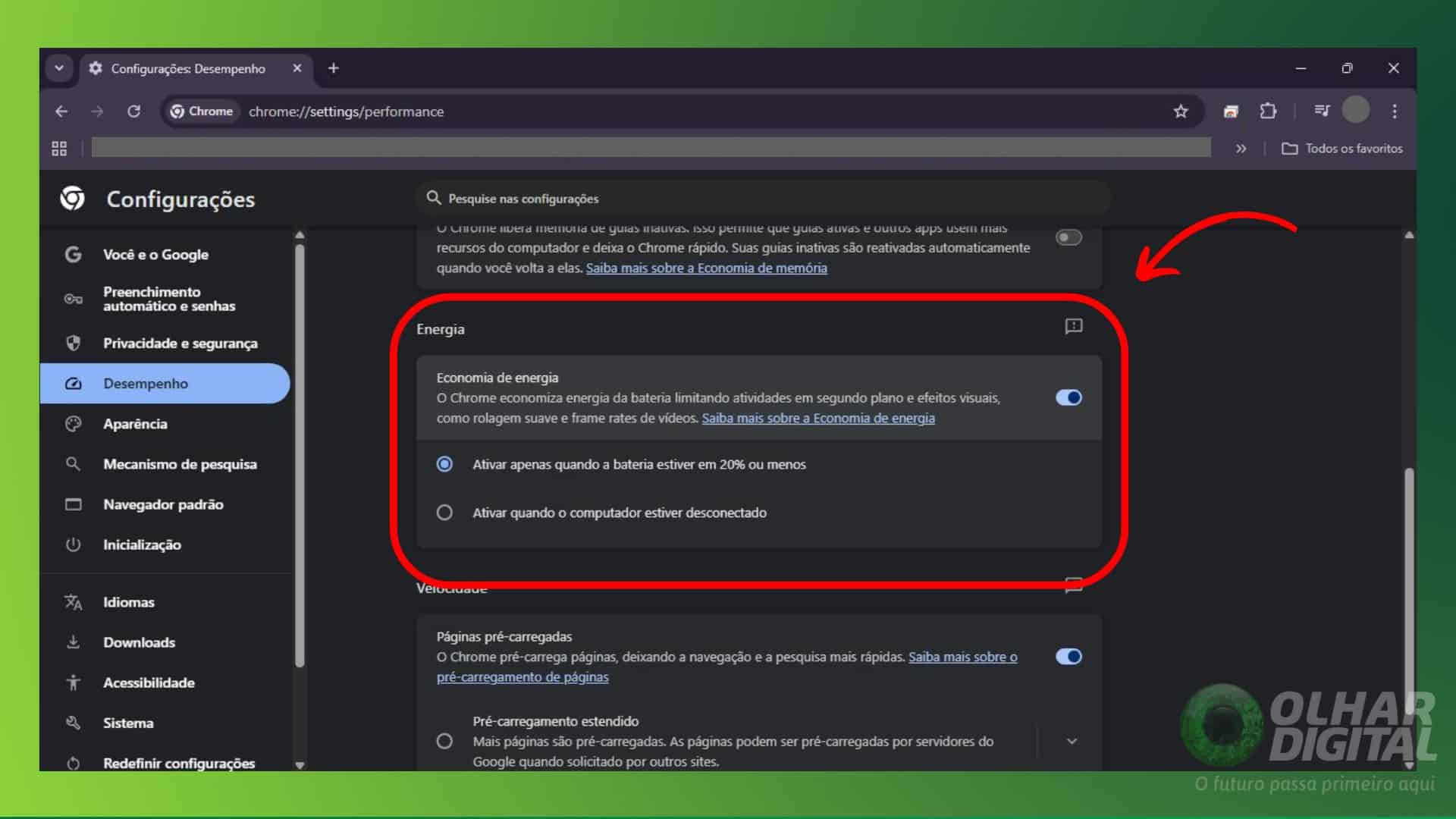This screenshot has height=819, width=1456.
Task: Open Chrome's three-dot menu
Action: coord(1395,111)
